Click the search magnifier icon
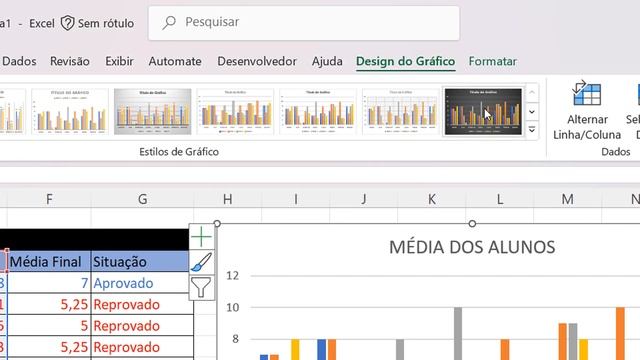 click(x=169, y=22)
